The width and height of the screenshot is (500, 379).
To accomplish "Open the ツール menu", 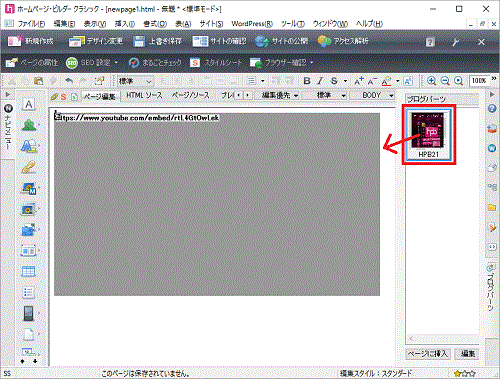I will coord(292,24).
